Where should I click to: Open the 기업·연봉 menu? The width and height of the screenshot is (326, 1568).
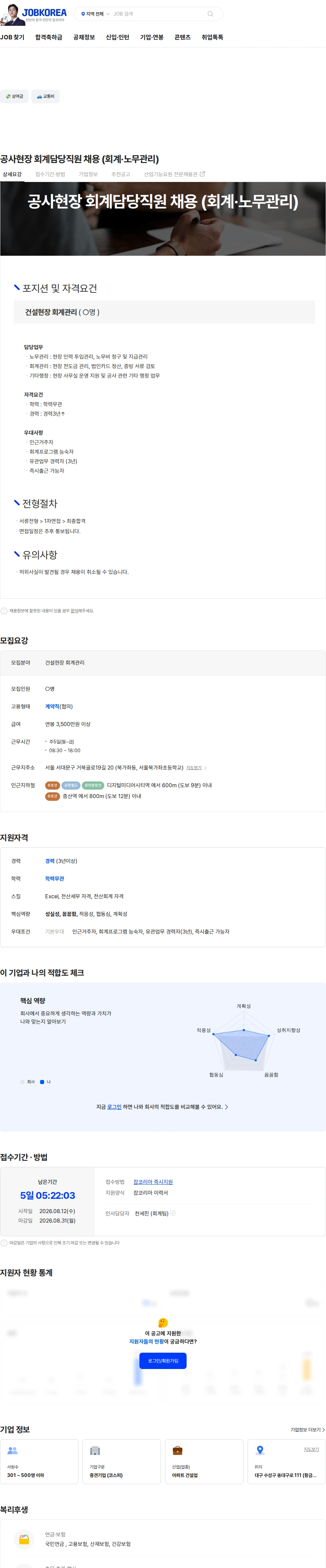[x=151, y=37]
